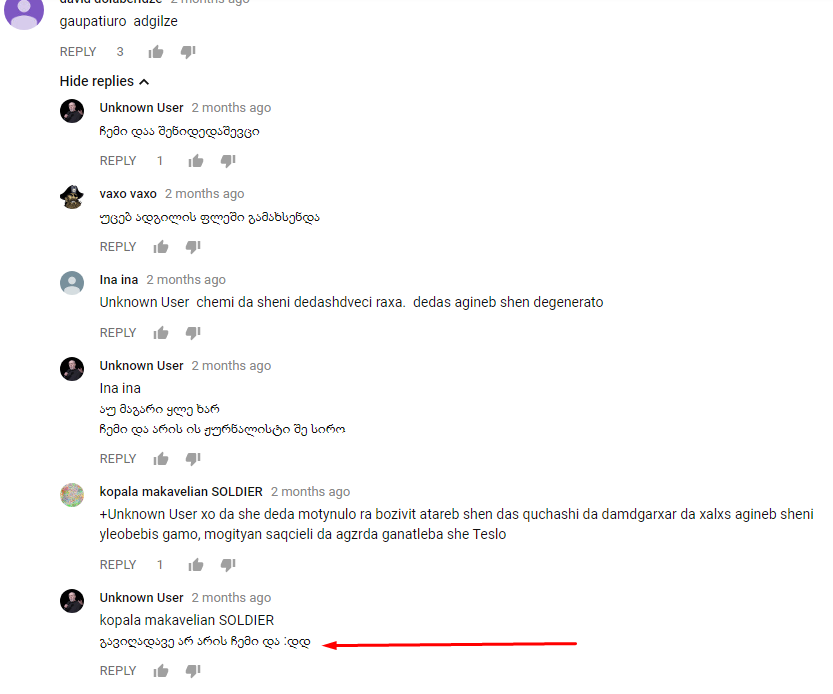
Task: Like the gaupatiuro adgilze comment
Action: click(156, 52)
